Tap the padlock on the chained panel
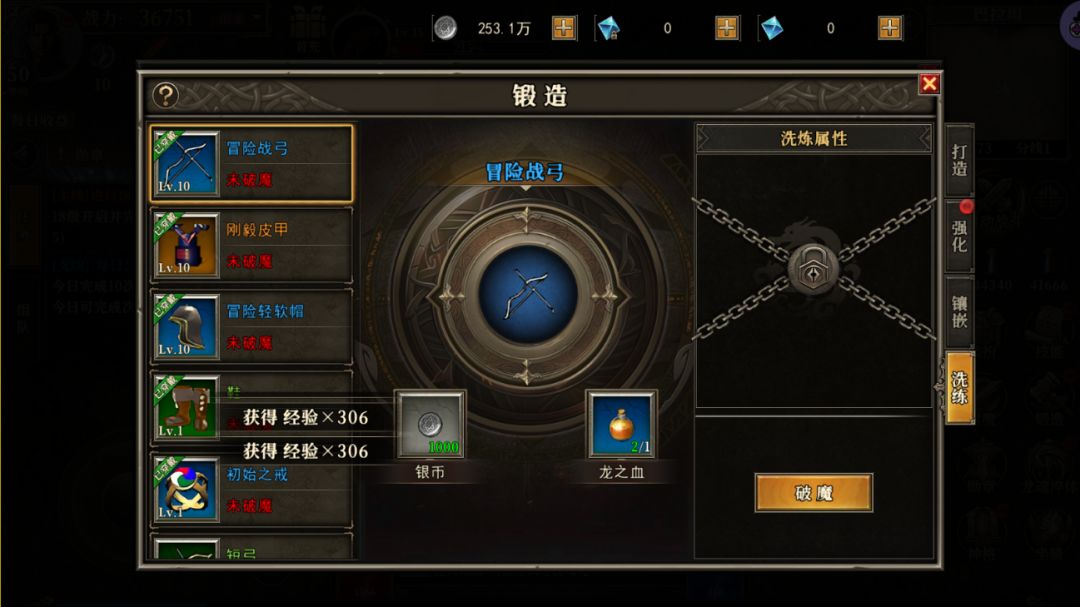This screenshot has width=1080, height=607. (x=813, y=269)
